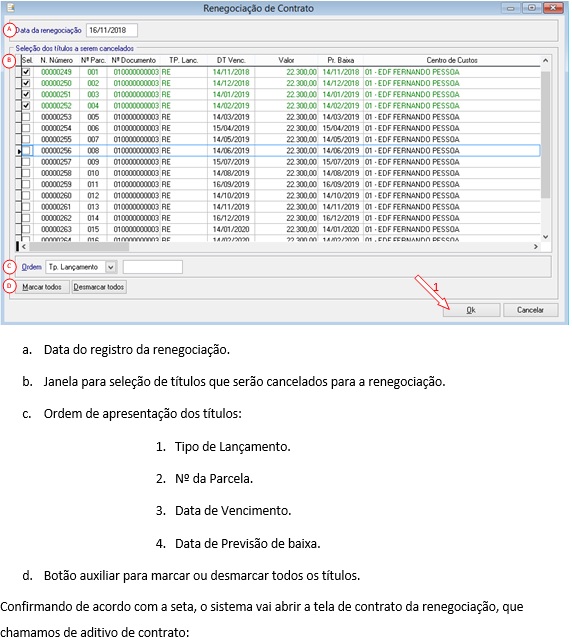Viewport: 572px width, 643px height.
Task: Click the Valor column header
Action: 286,60
